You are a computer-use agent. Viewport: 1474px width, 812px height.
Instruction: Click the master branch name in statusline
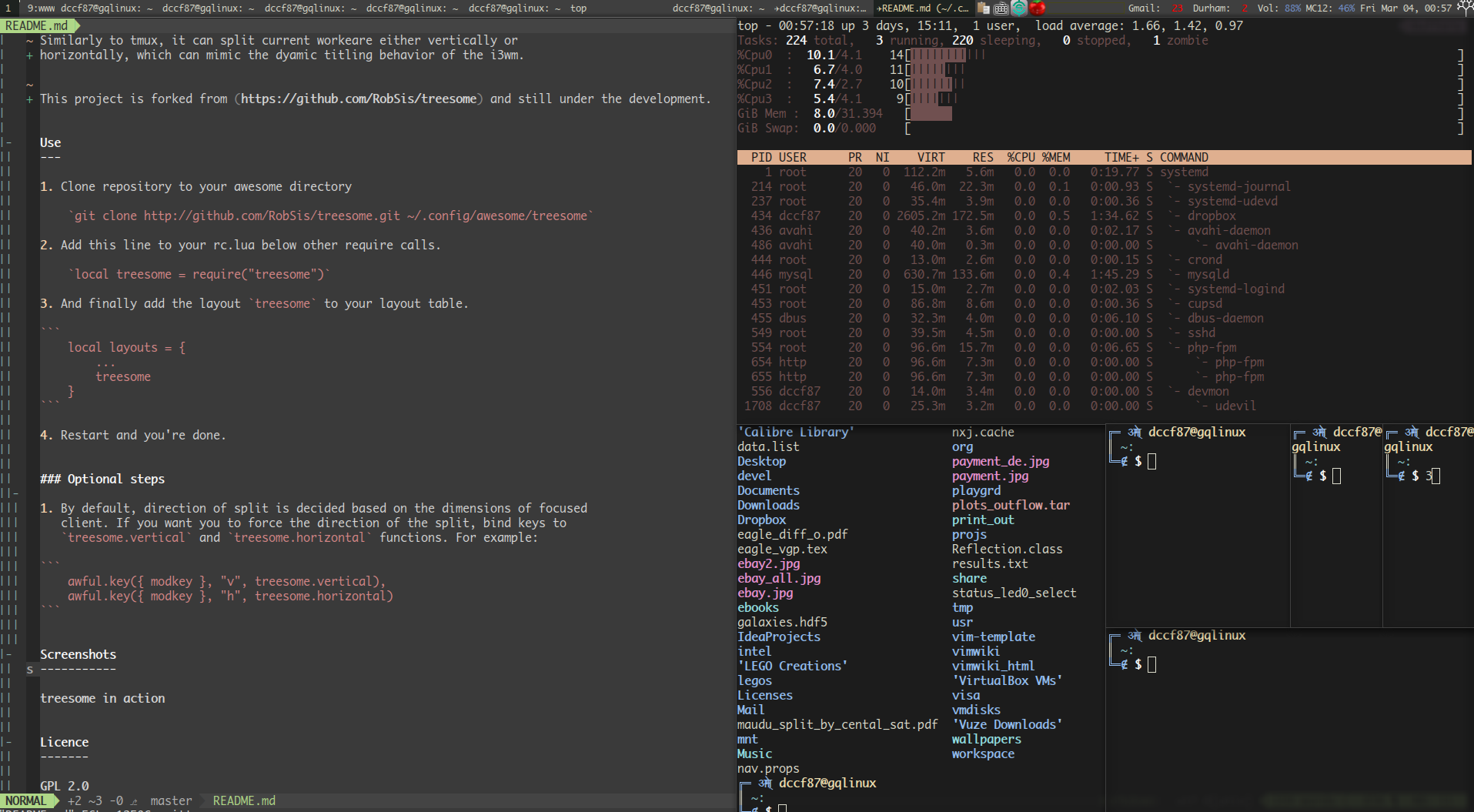(171, 800)
